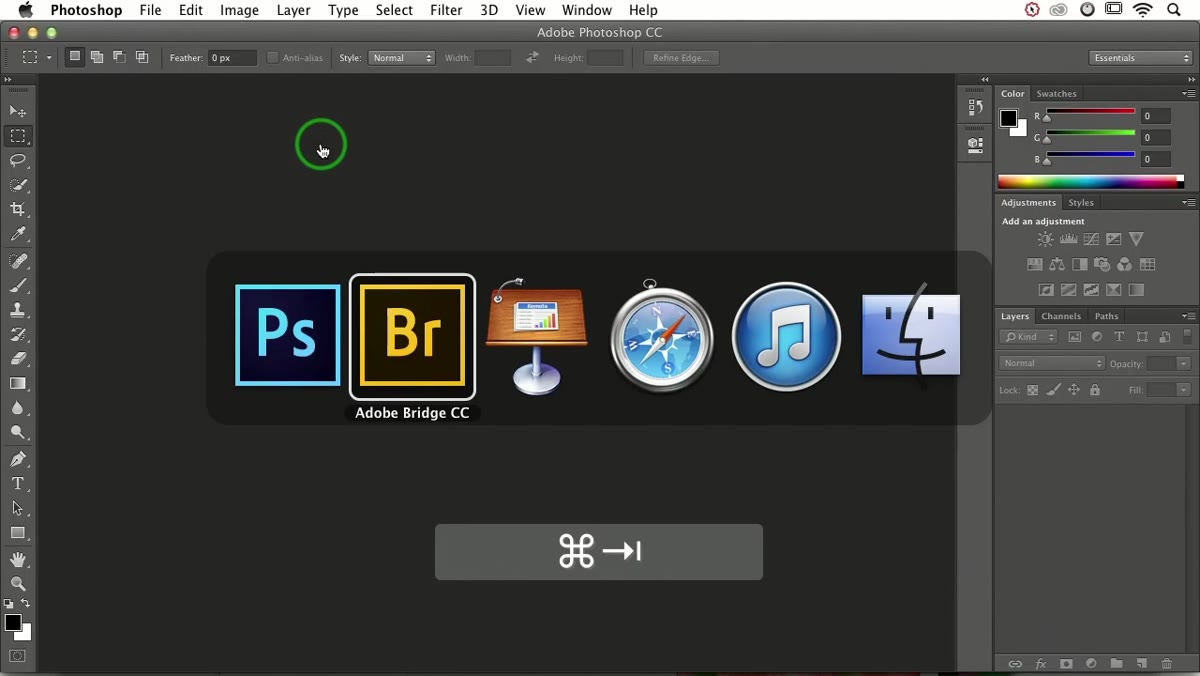
Task: Toggle lock position icon
Action: click(1074, 390)
